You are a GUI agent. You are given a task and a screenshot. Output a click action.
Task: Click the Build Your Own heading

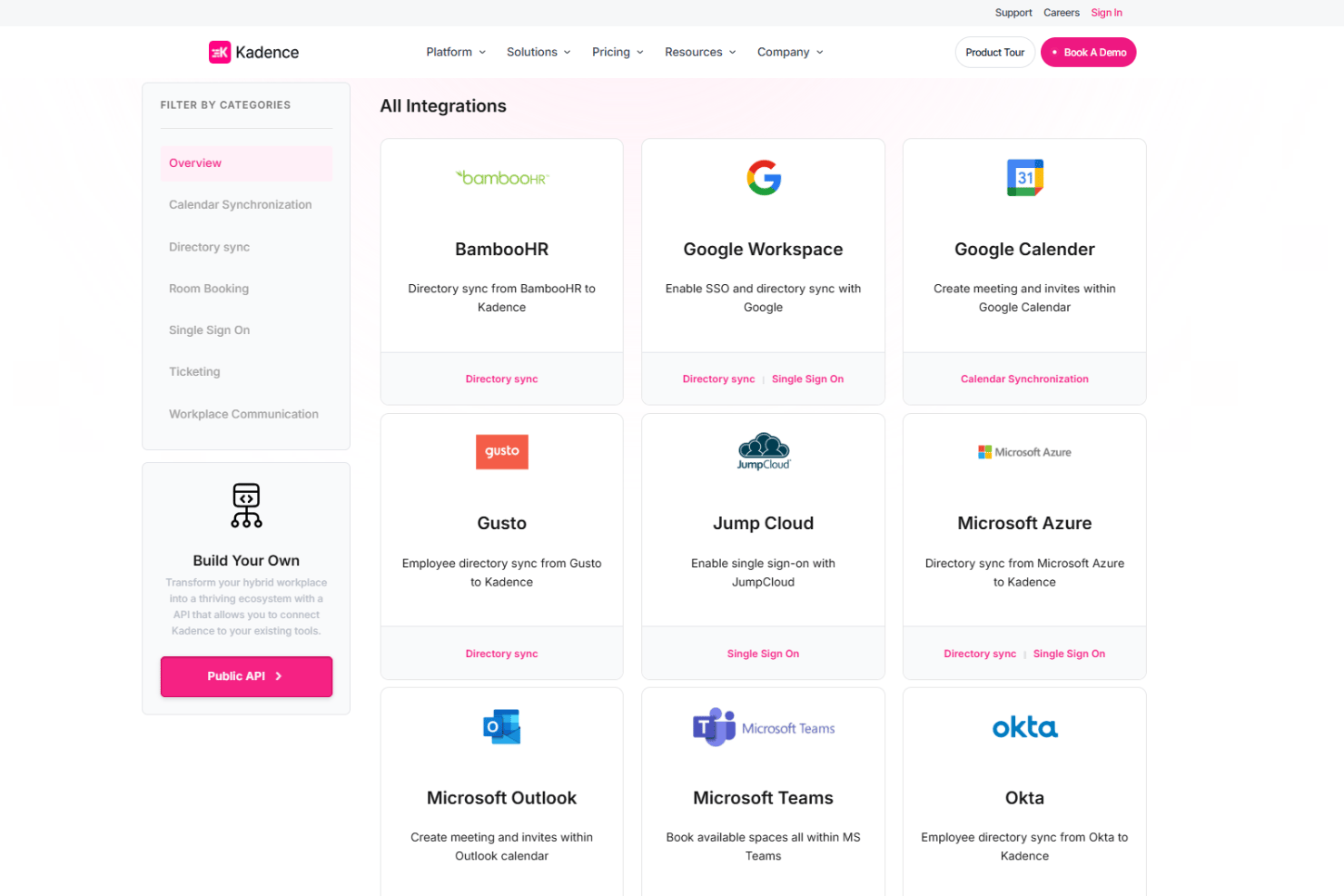click(x=246, y=561)
